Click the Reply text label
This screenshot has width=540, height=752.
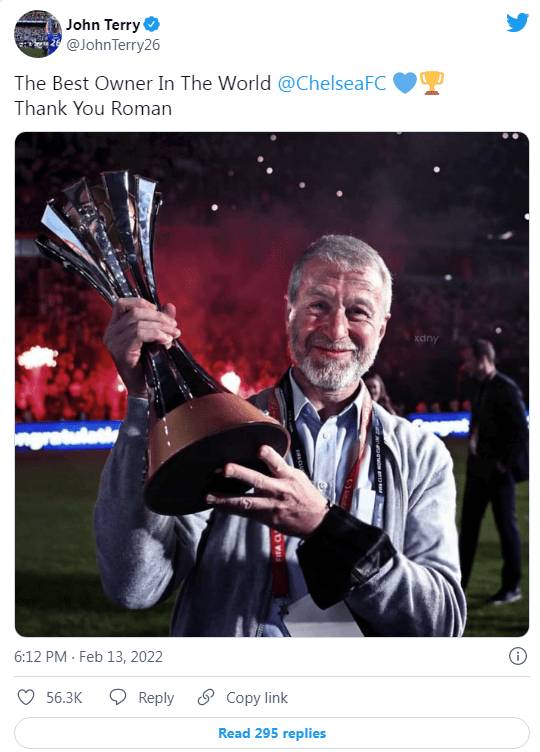(156, 698)
